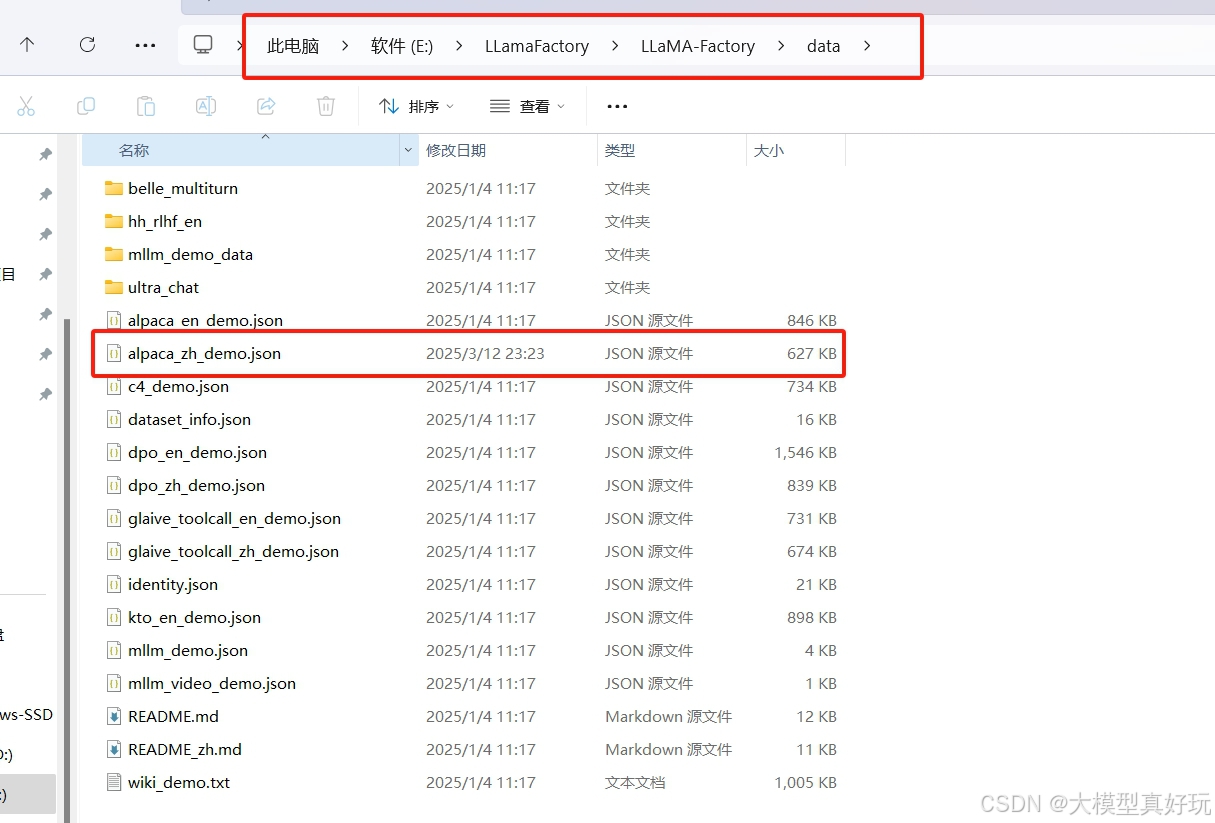Navigate to LLamaFactory in the breadcrumb

(x=537, y=46)
